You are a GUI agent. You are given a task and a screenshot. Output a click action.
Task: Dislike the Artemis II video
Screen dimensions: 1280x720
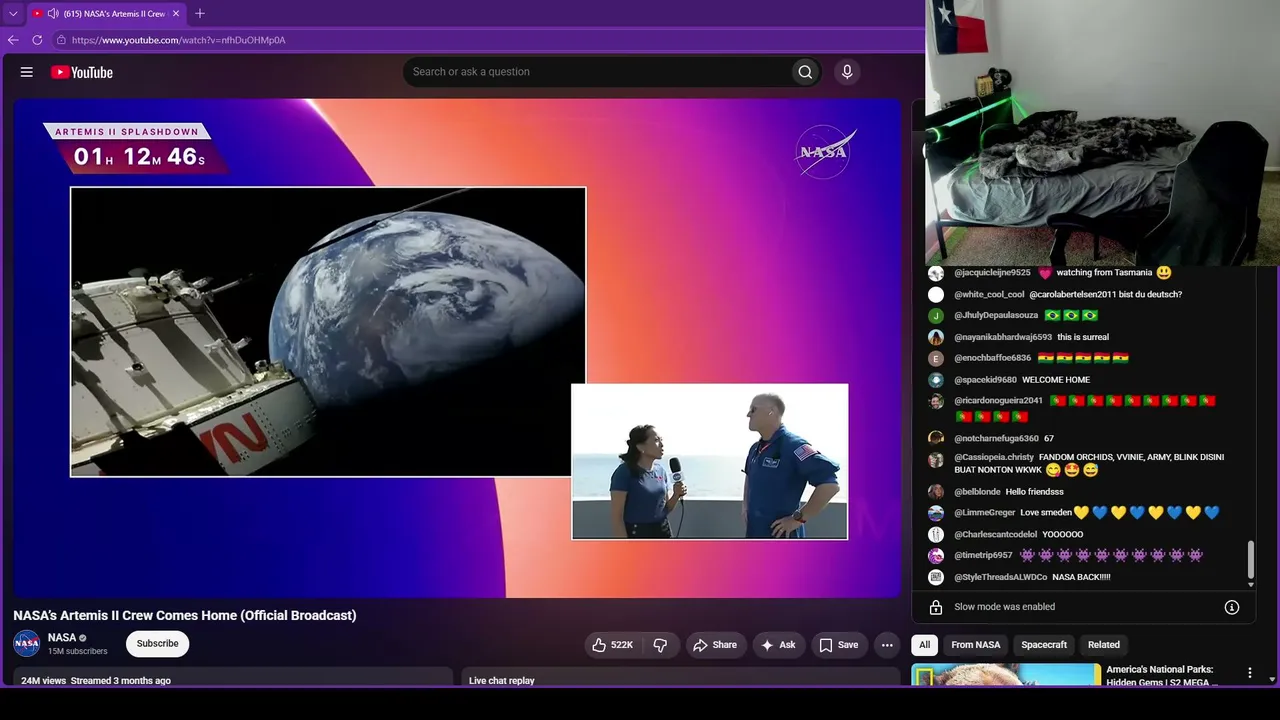660,645
